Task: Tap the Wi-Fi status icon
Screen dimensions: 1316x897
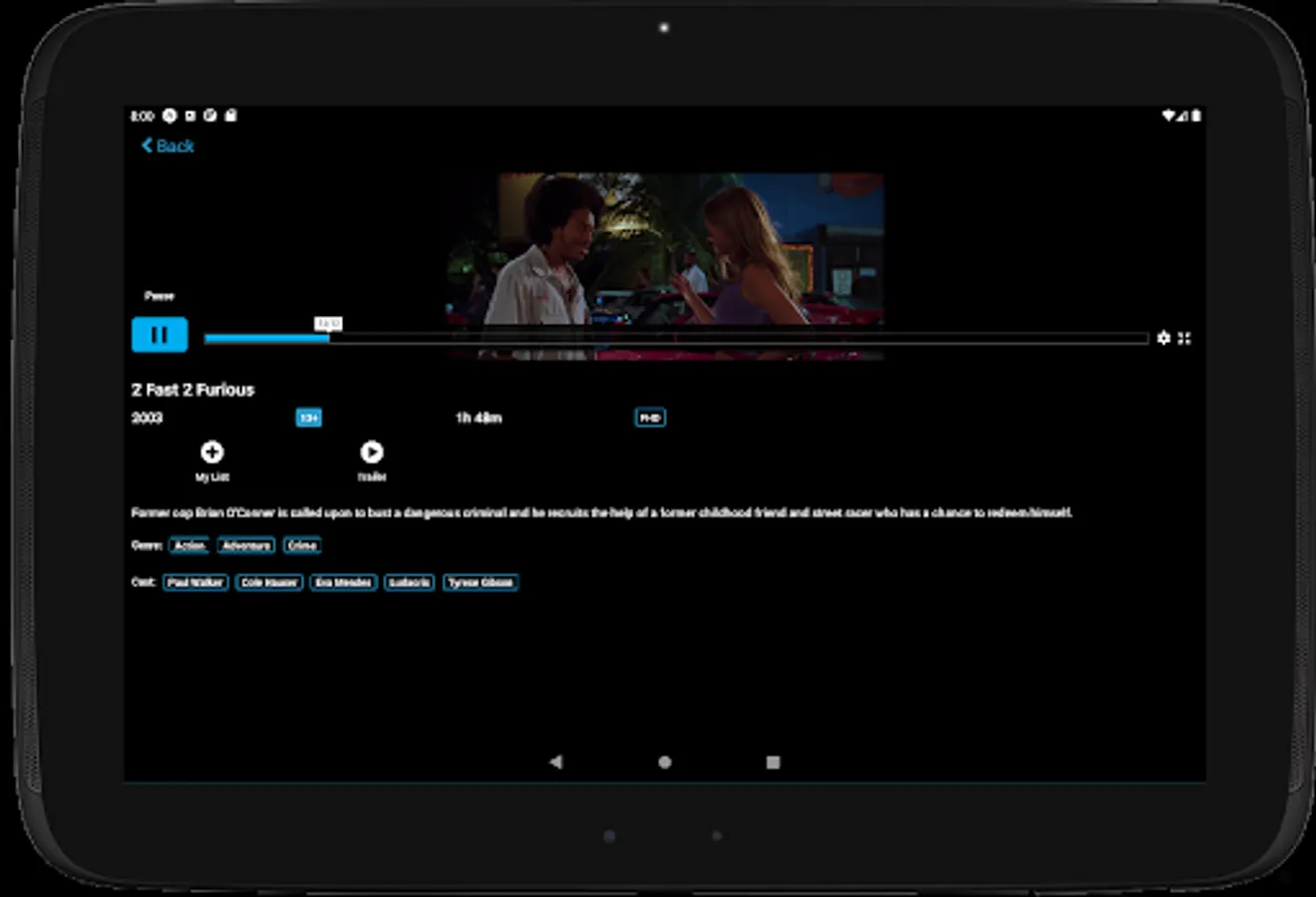Action: coord(1169,116)
